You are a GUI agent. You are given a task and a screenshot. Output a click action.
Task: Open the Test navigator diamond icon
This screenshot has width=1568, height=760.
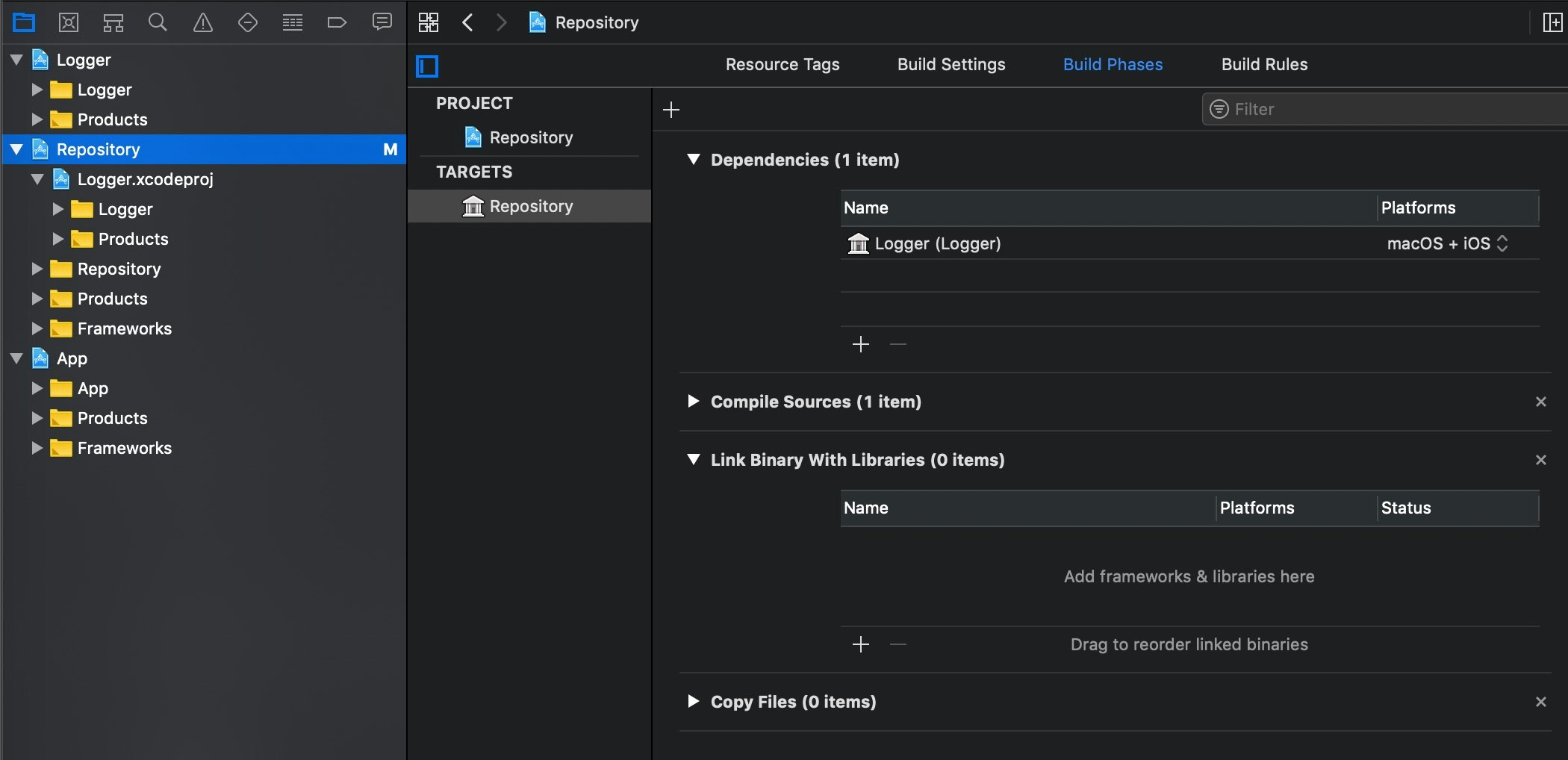click(x=248, y=22)
